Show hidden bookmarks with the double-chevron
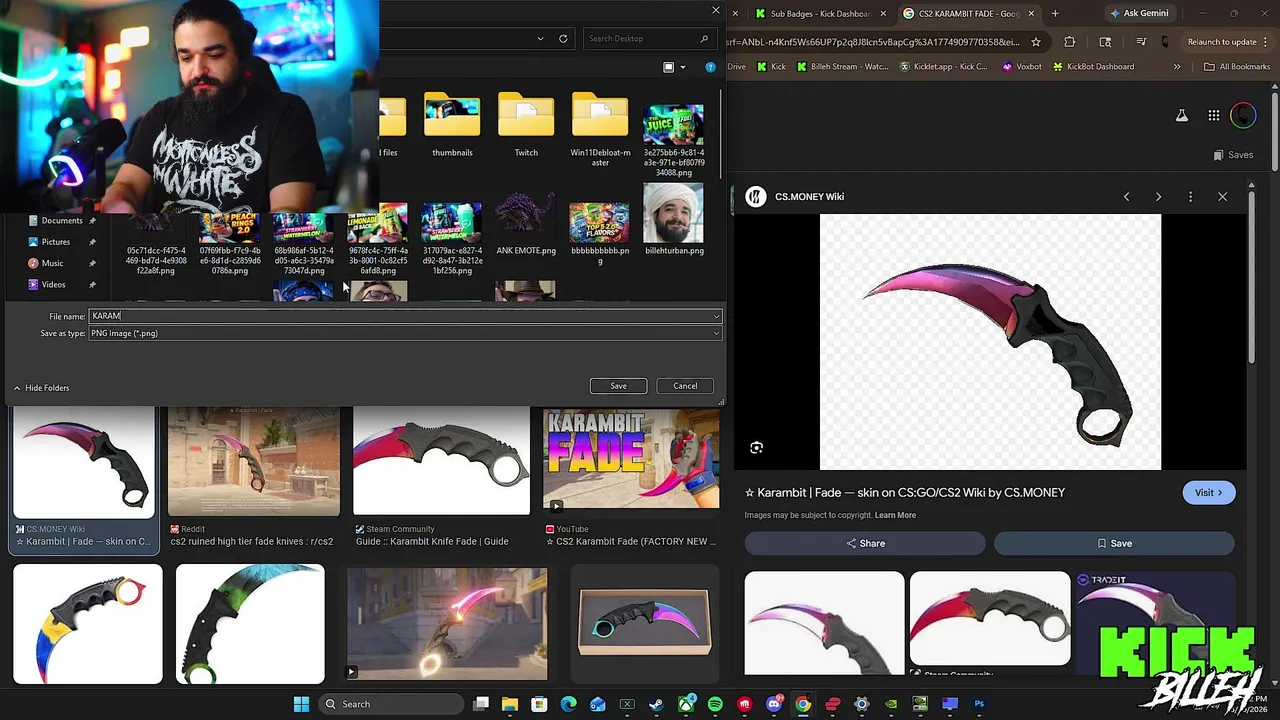 click(x=1177, y=67)
